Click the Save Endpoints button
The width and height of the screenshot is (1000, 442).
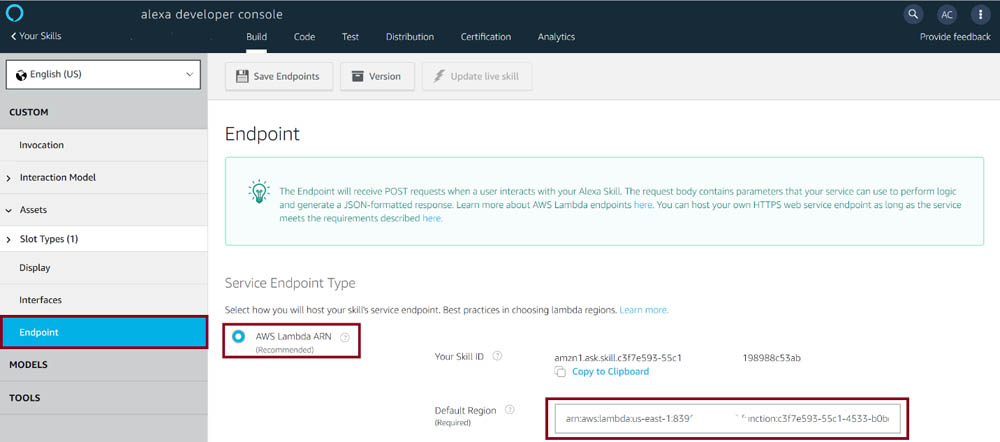coord(279,77)
